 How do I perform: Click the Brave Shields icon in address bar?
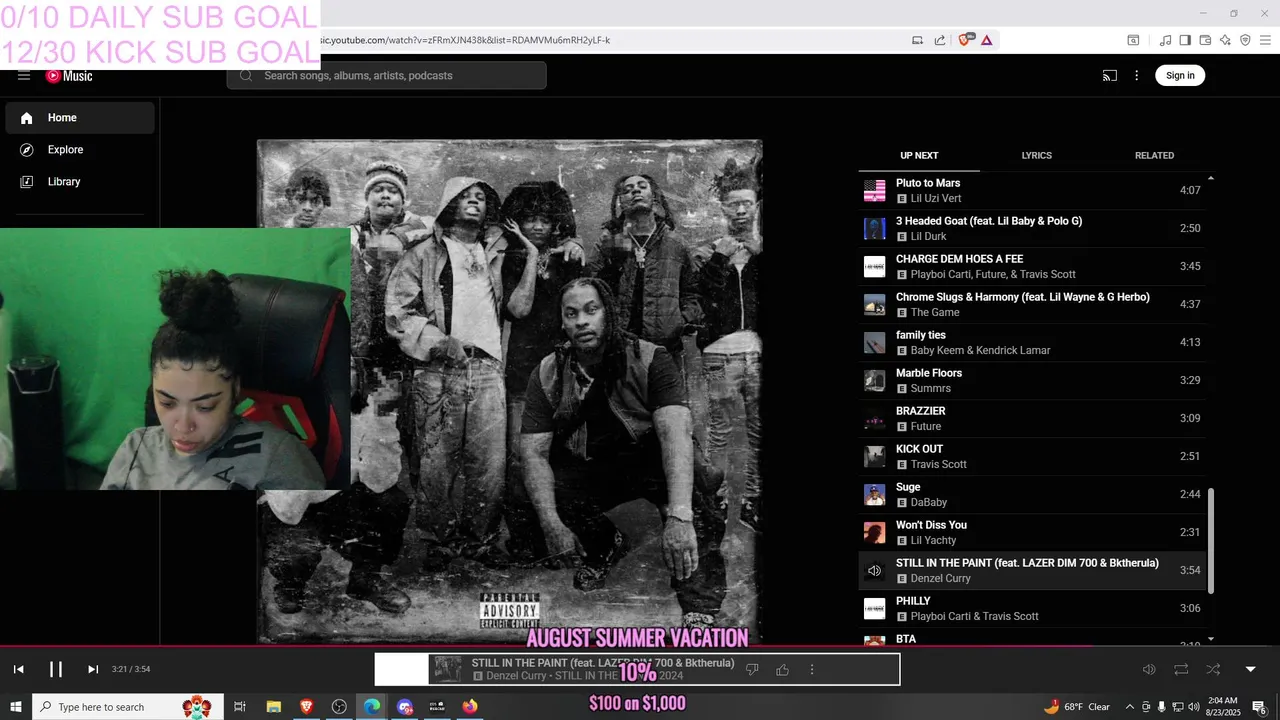[x=965, y=40]
